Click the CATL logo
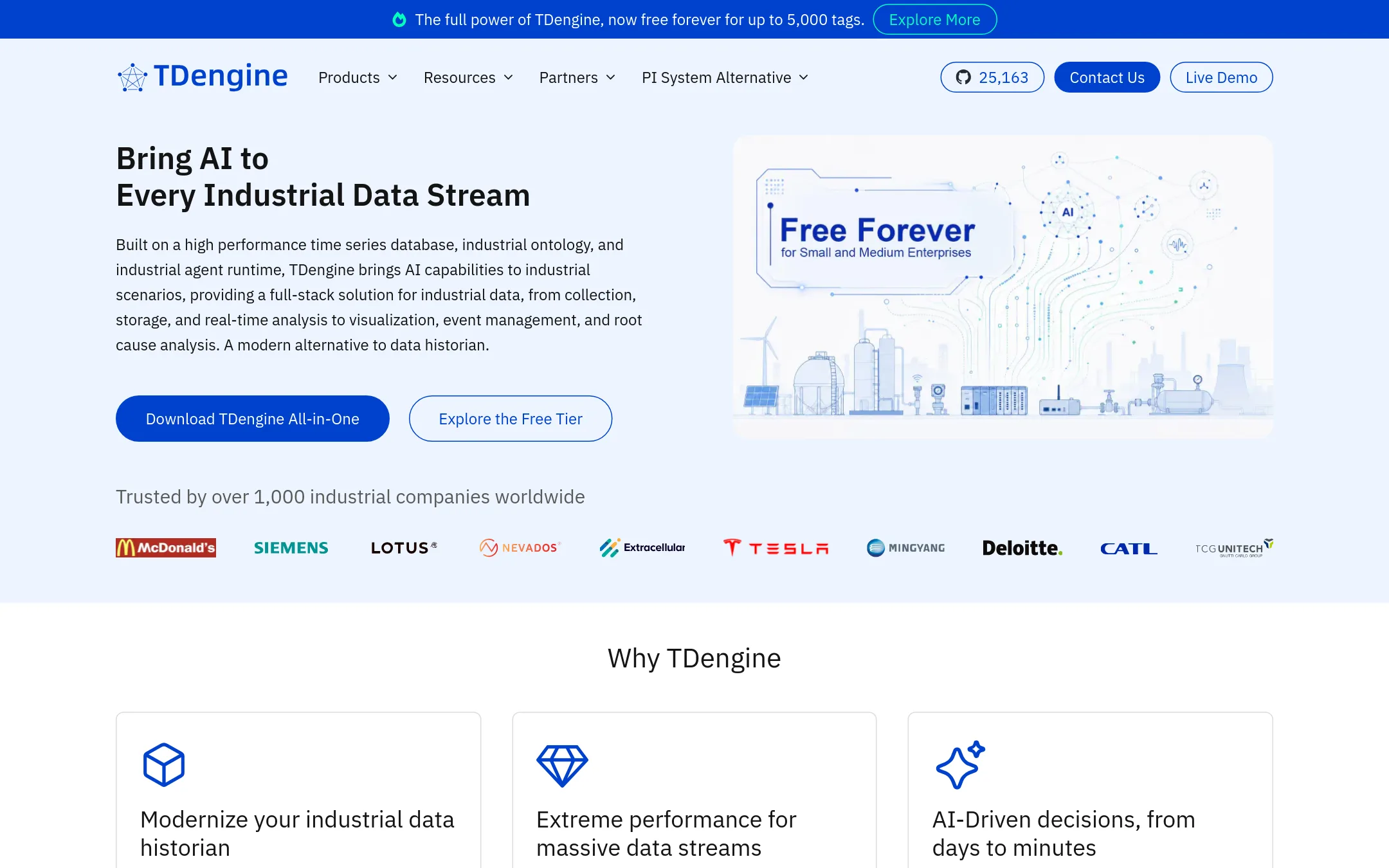The height and width of the screenshot is (868, 1389). pyautogui.click(x=1129, y=548)
